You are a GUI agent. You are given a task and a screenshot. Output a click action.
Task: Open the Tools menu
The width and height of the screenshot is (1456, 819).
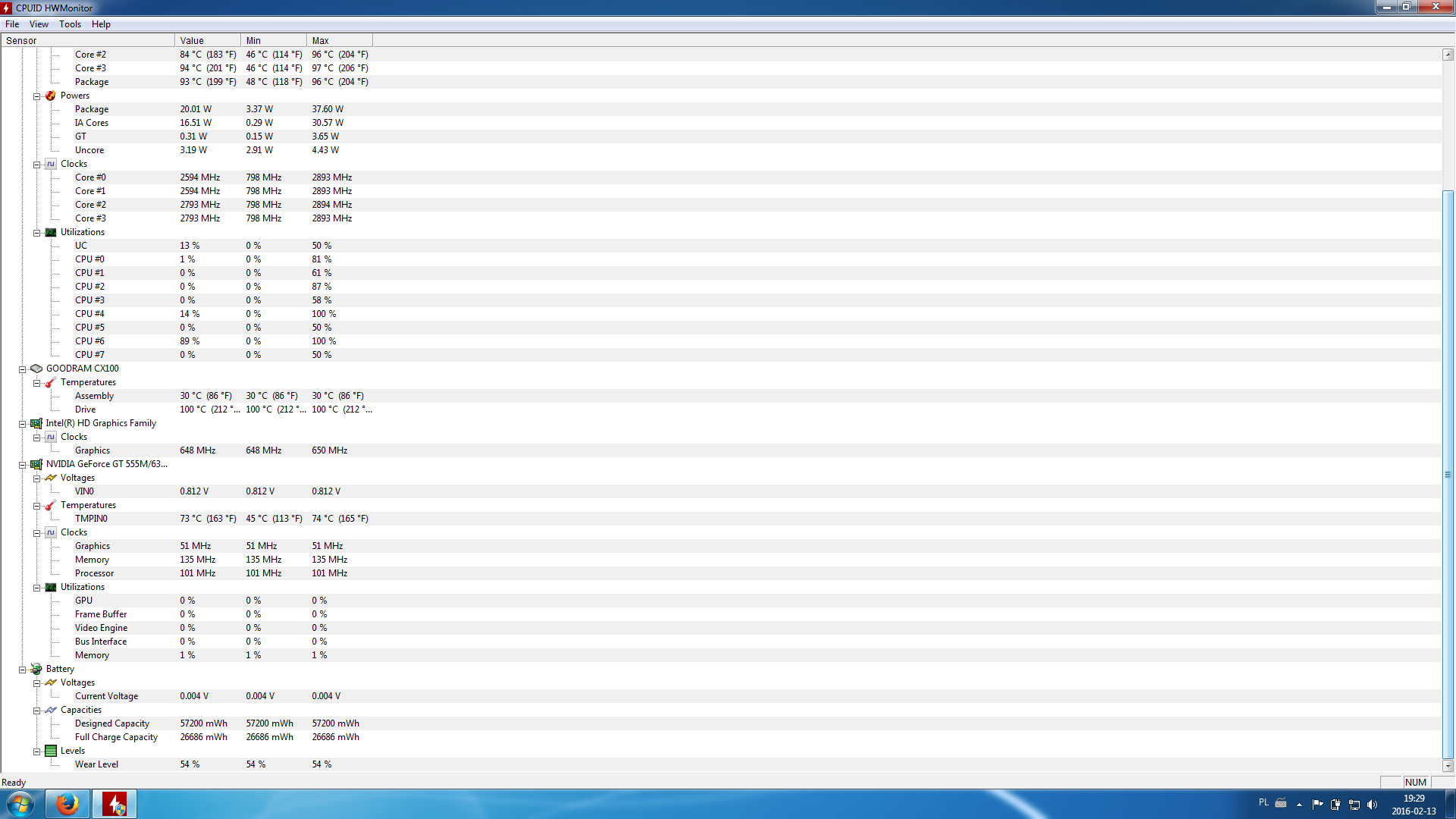tap(70, 24)
